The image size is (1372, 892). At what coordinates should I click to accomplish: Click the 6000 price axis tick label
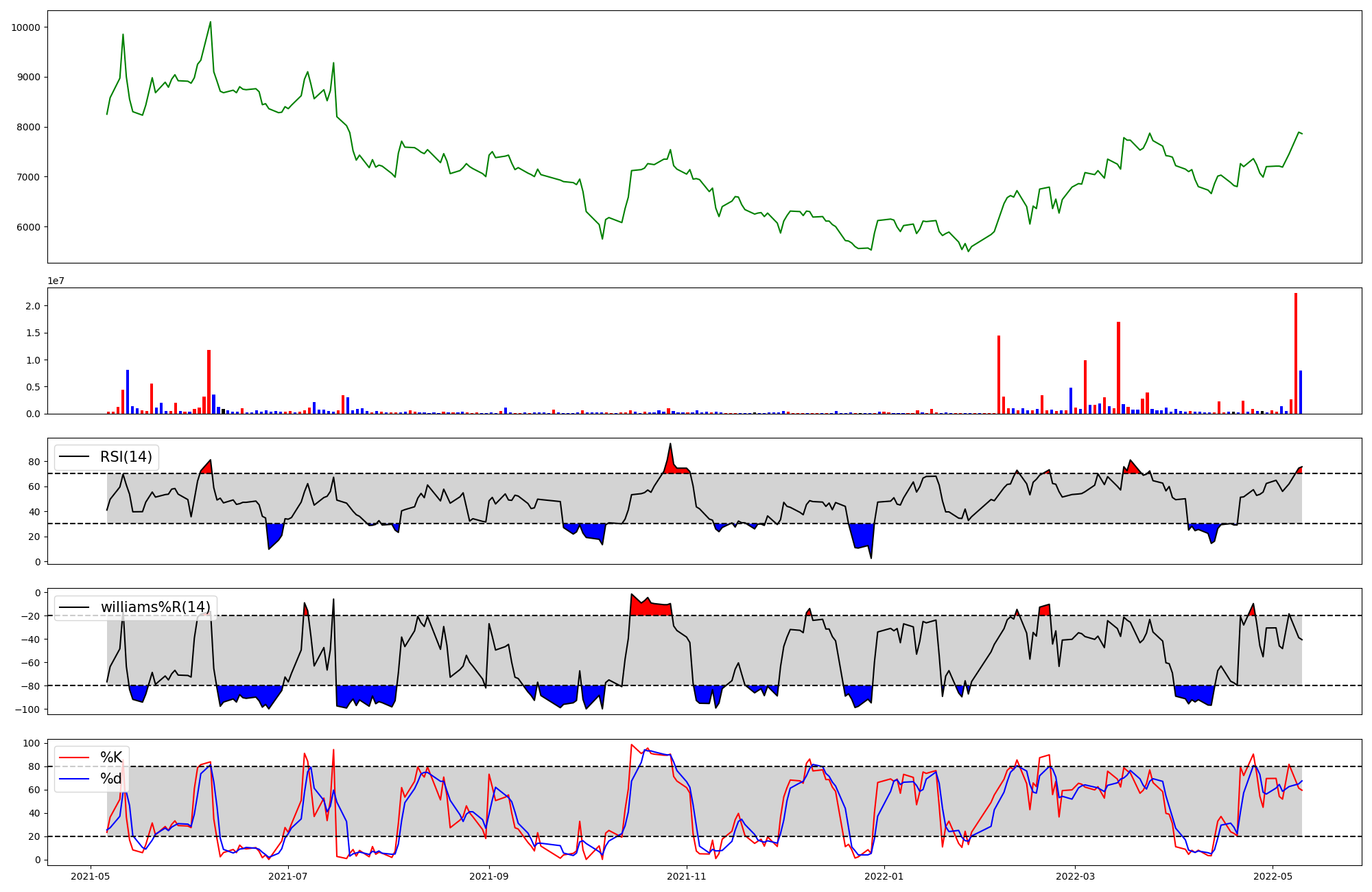(28, 227)
